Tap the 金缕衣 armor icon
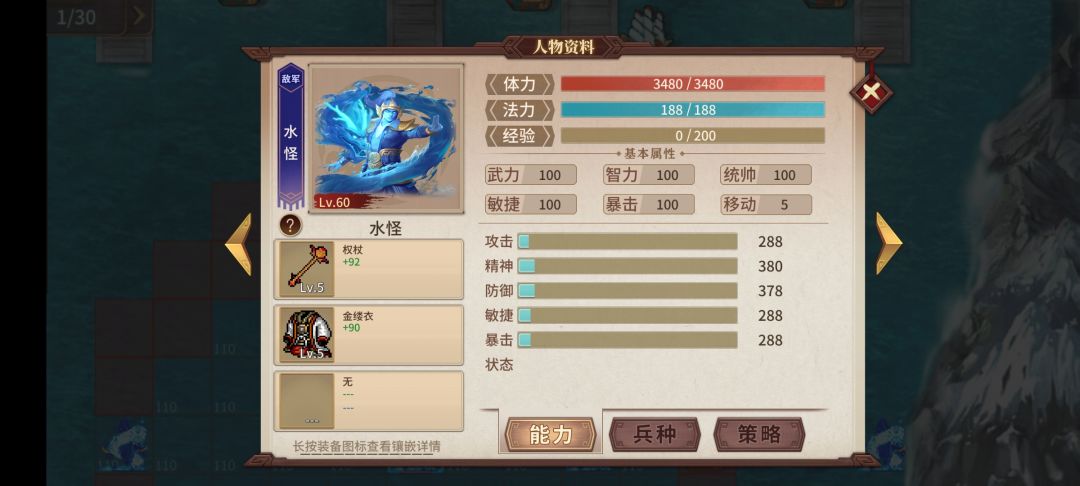 [307, 335]
